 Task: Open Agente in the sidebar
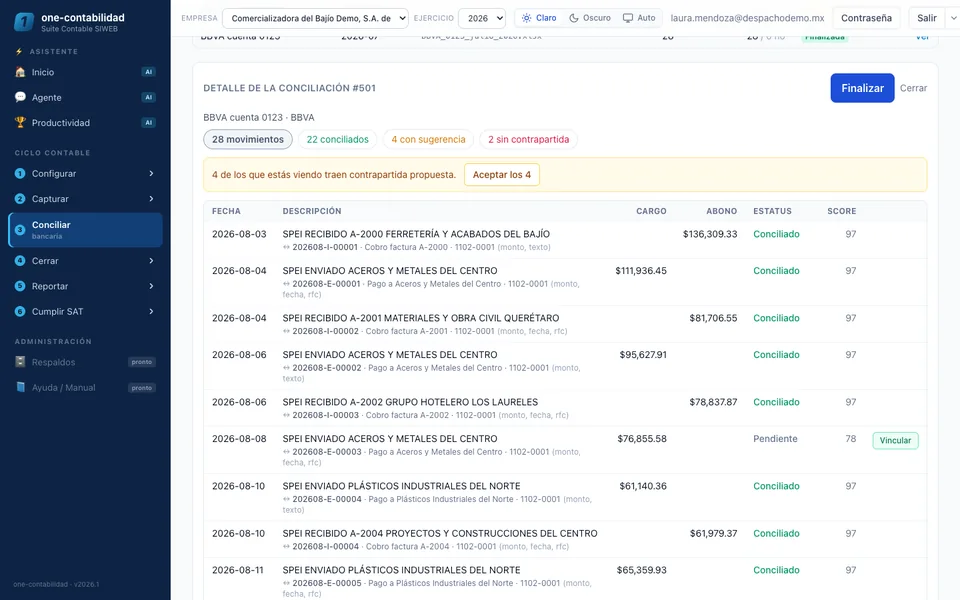coord(85,97)
